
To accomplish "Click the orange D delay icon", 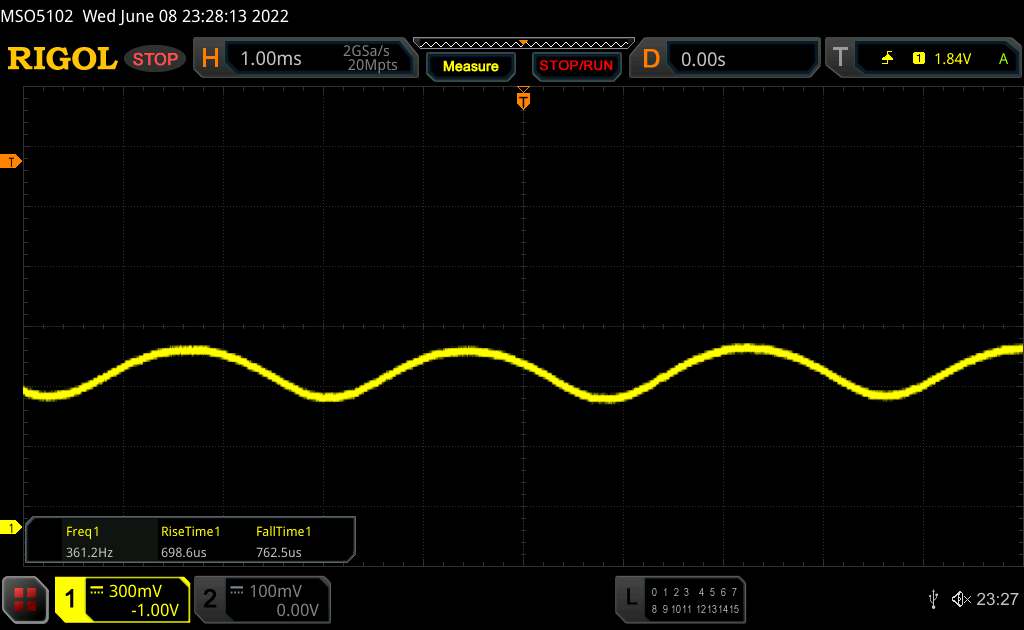I will tap(651, 59).
